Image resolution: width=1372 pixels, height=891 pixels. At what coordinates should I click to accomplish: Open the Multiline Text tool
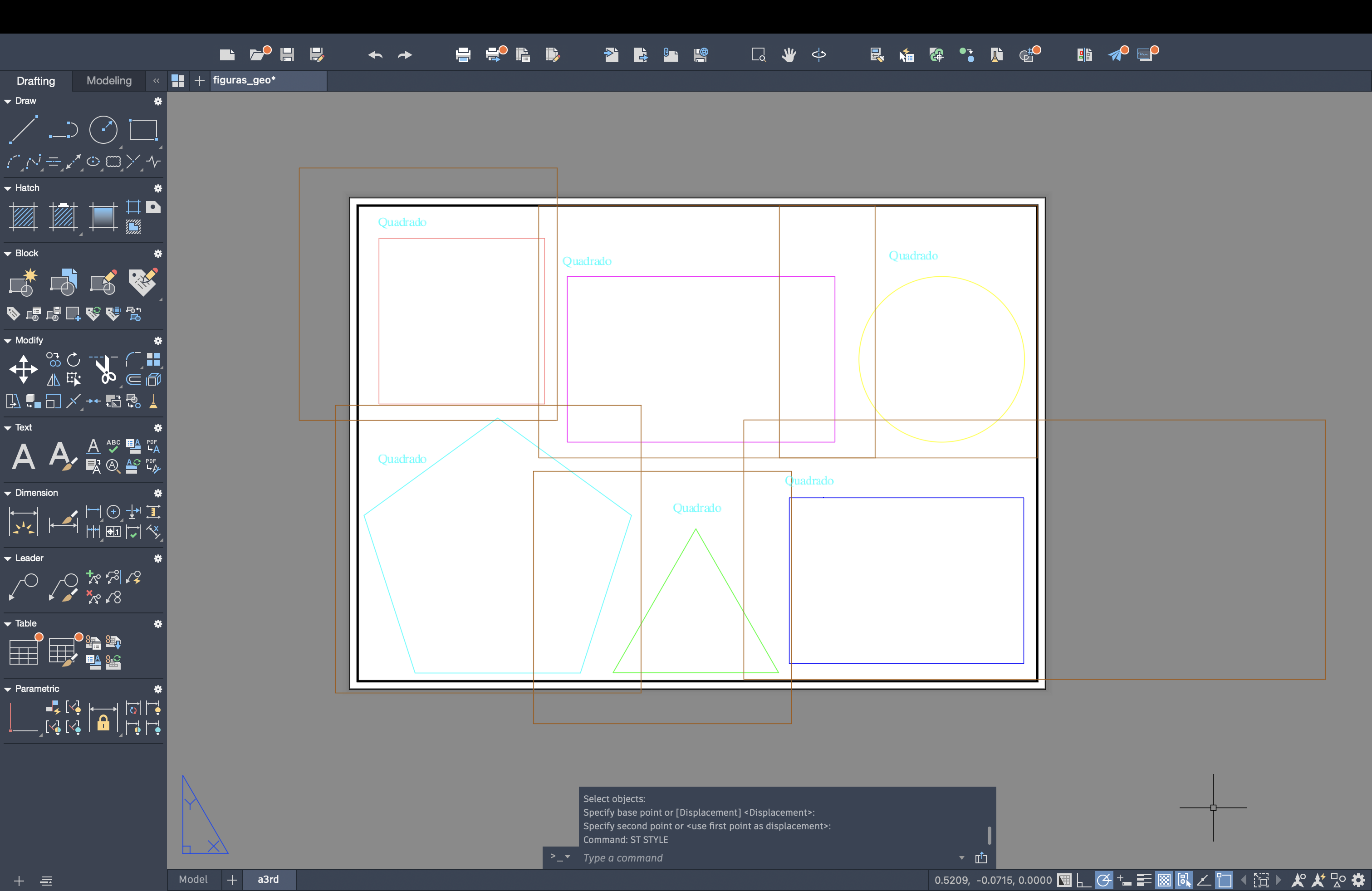click(23, 456)
